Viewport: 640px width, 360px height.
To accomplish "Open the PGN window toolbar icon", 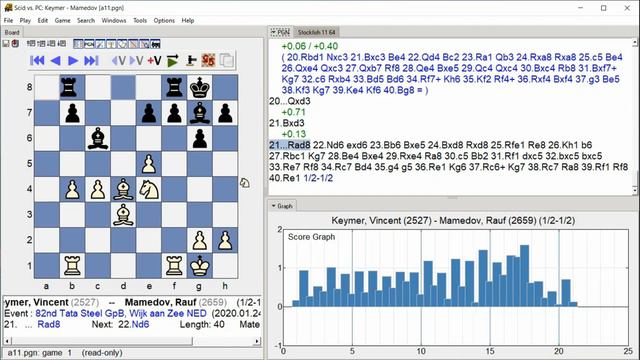I will coord(89,44).
